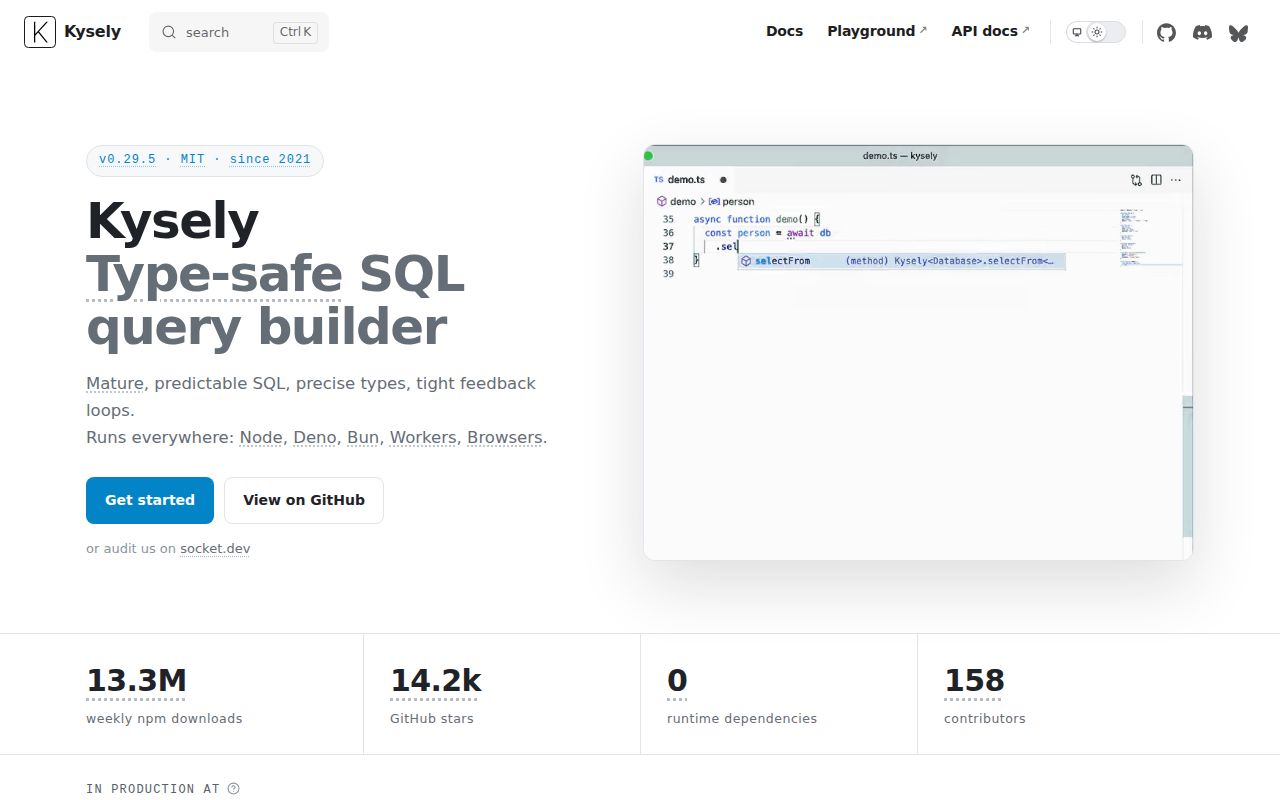1280x800 pixels.
Task: Click the Node runtime link
Action: (262, 437)
